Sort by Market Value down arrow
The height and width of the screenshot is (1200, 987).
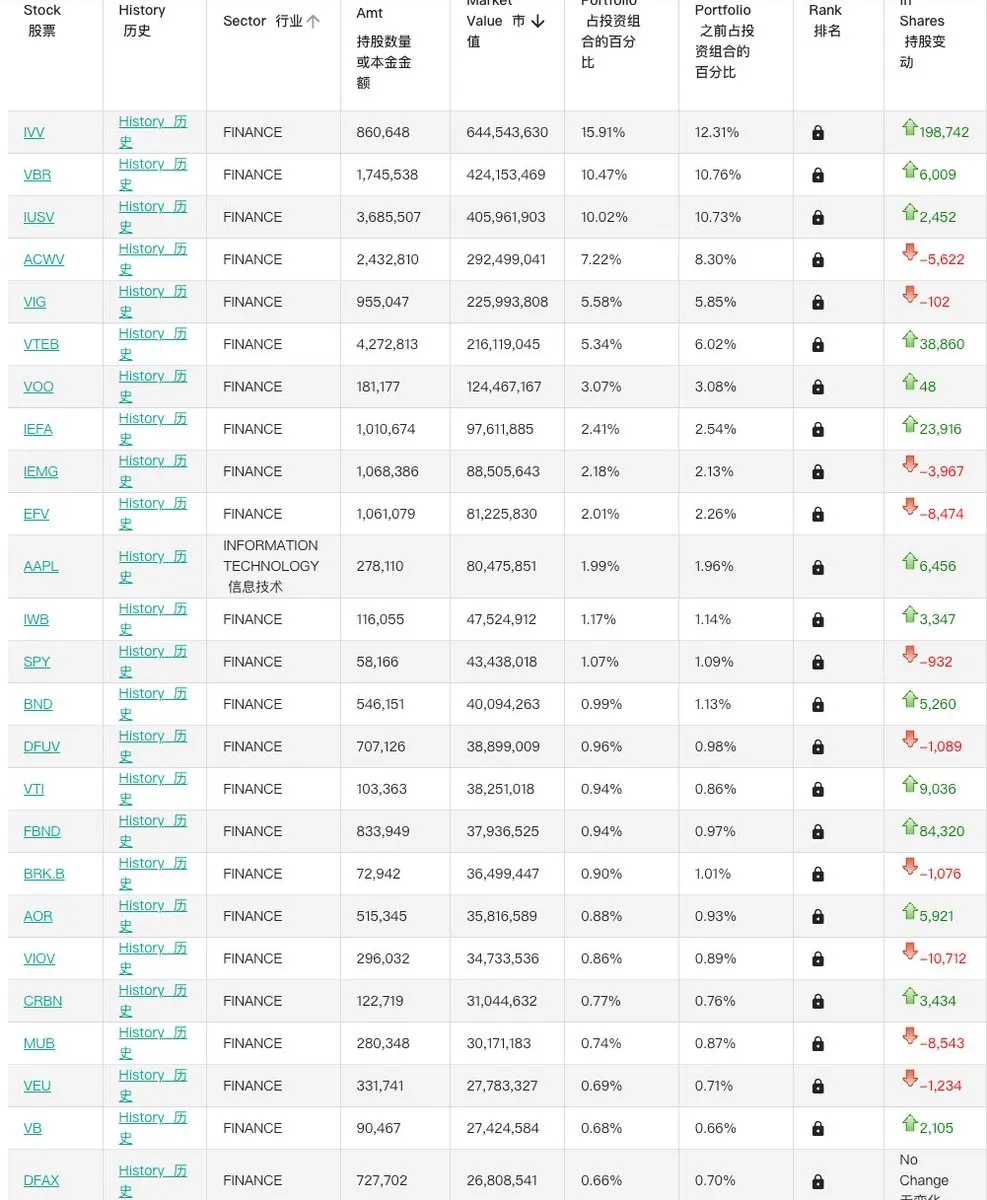click(538, 21)
